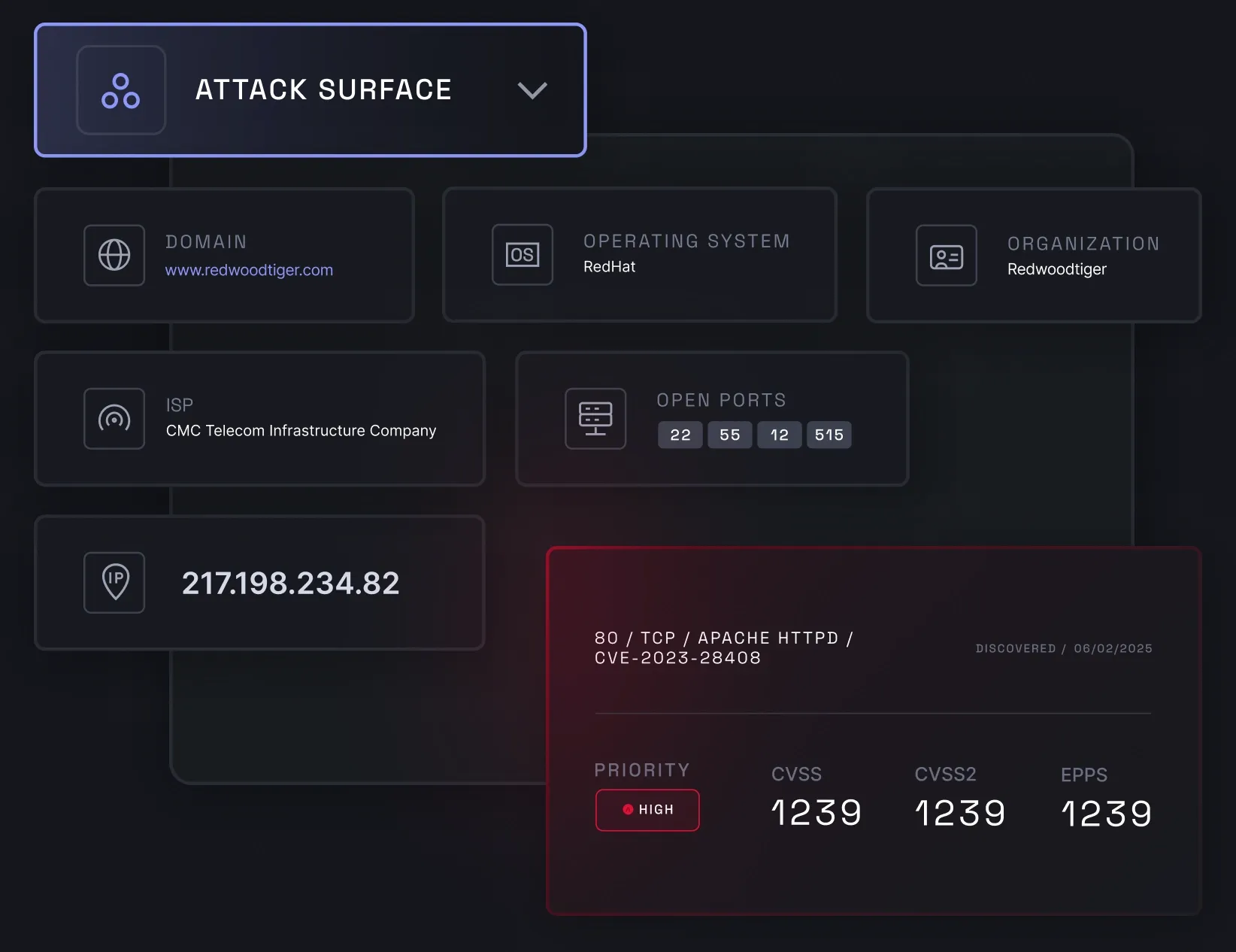1236x952 pixels.
Task: Select open port 22 chip
Action: click(x=680, y=435)
